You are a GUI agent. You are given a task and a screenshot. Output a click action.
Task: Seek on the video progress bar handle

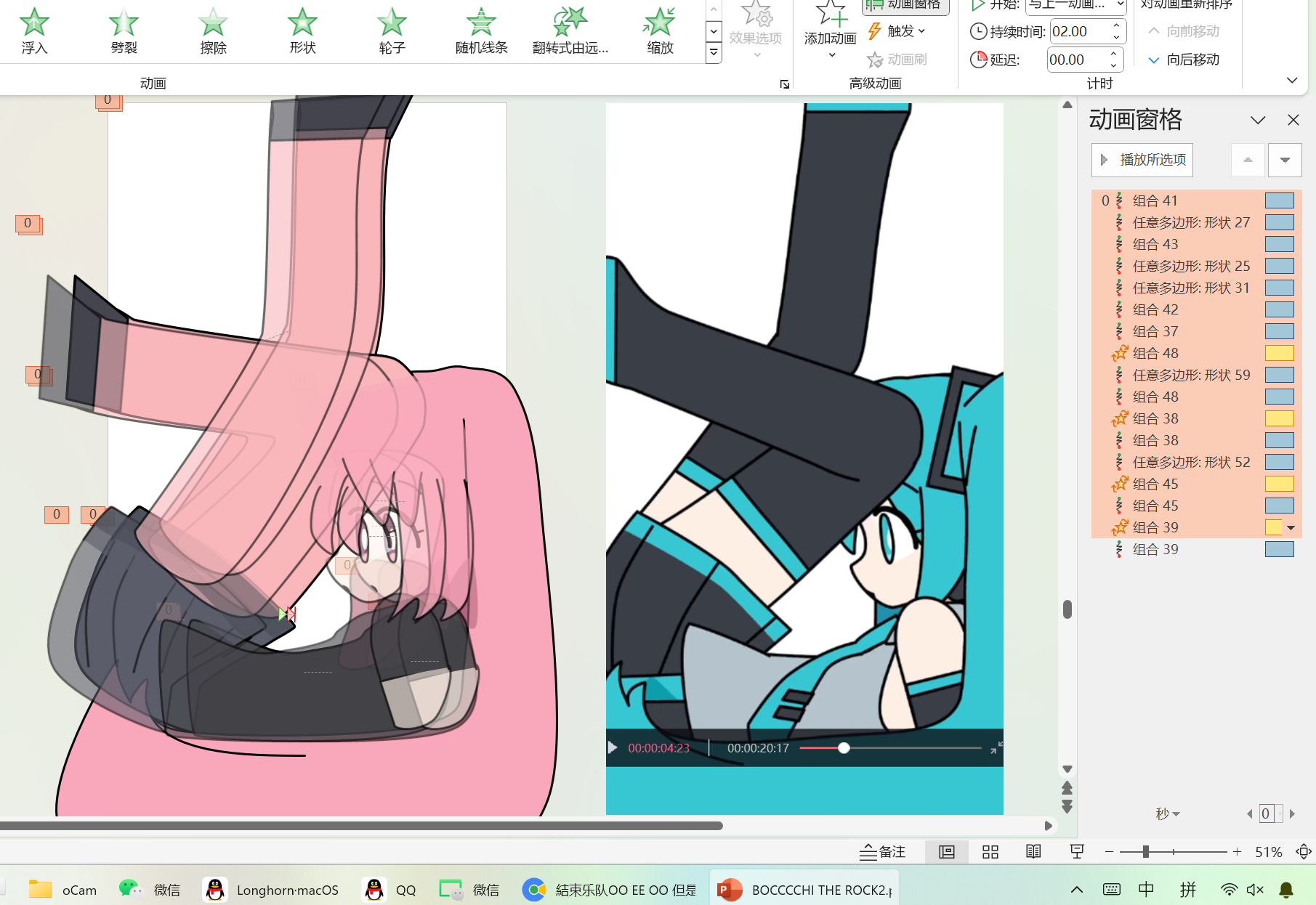click(844, 748)
